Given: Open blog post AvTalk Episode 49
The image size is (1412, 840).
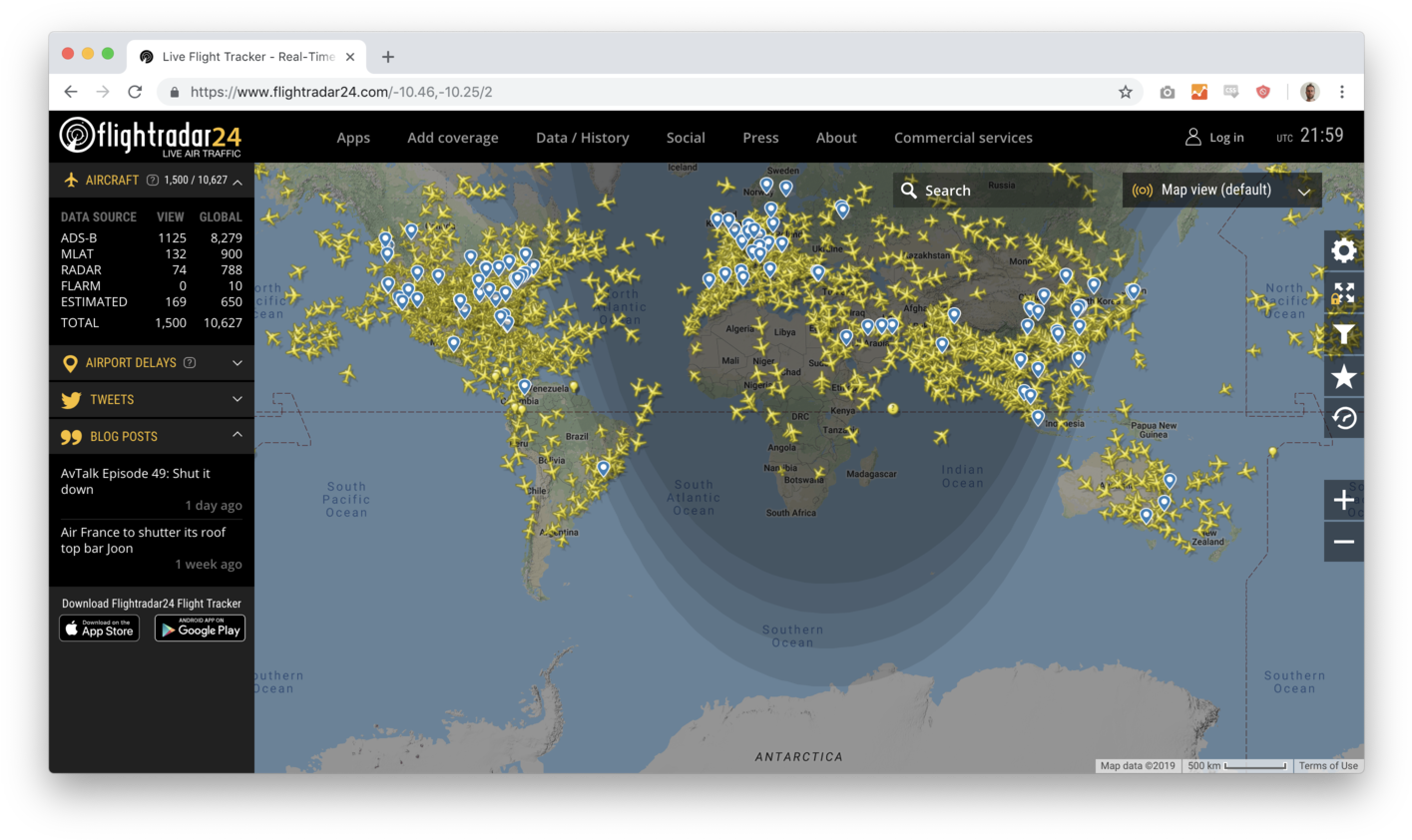Looking at the screenshot, I should (136, 481).
